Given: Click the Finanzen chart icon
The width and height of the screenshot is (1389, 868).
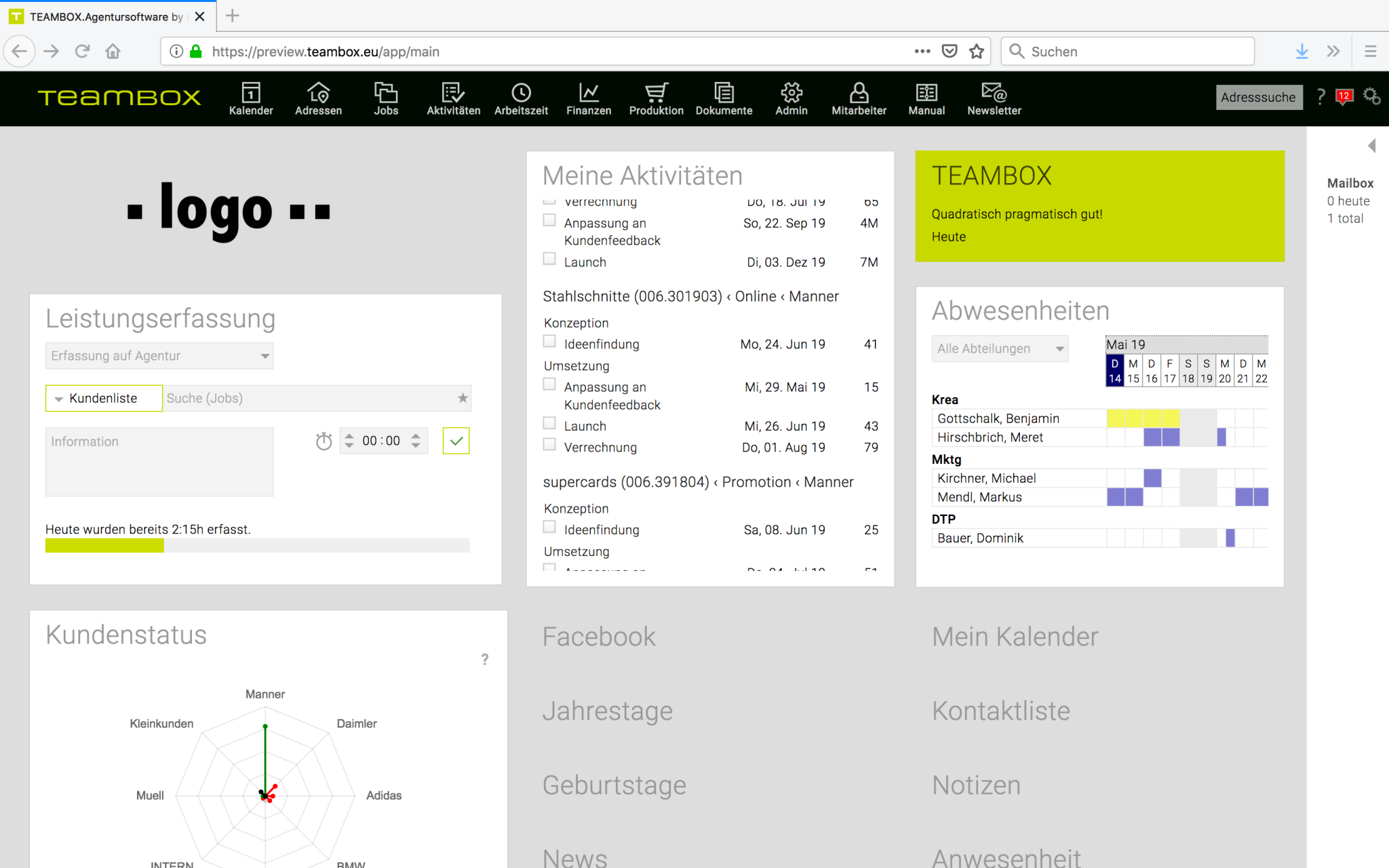Looking at the screenshot, I should 587,98.
